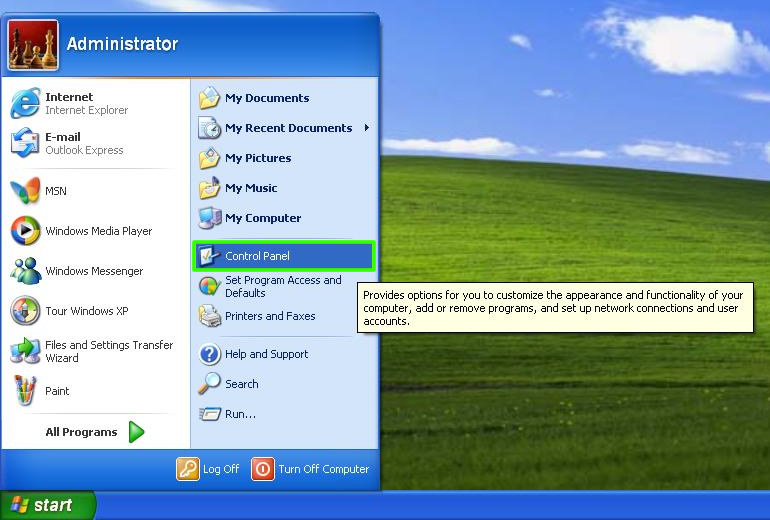Viewport: 770px width, 520px height.
Task: Select the Internet menu label
Action: (x=69, y=97)
